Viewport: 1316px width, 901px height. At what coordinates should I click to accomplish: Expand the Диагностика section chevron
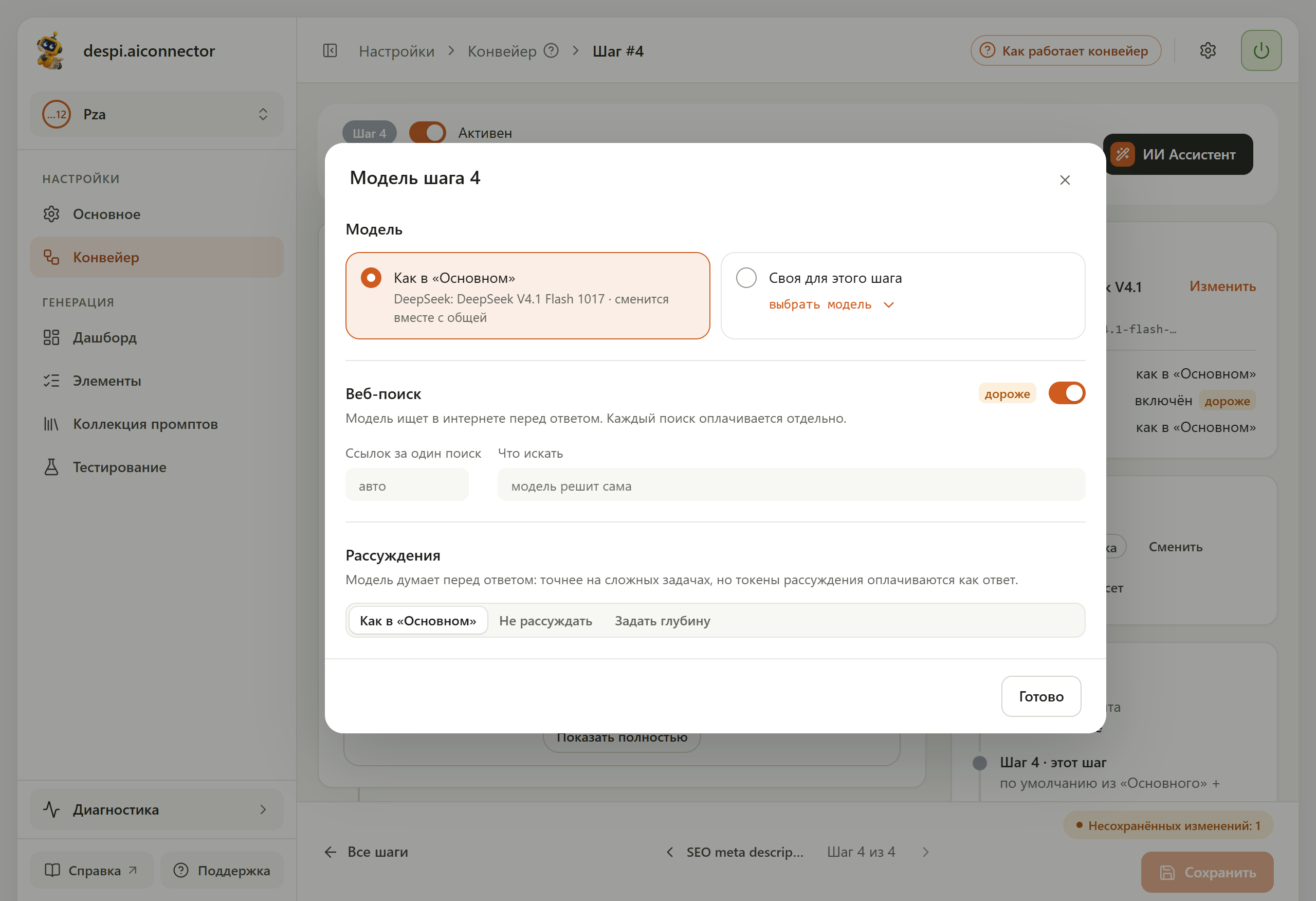(x=263, y=809)
